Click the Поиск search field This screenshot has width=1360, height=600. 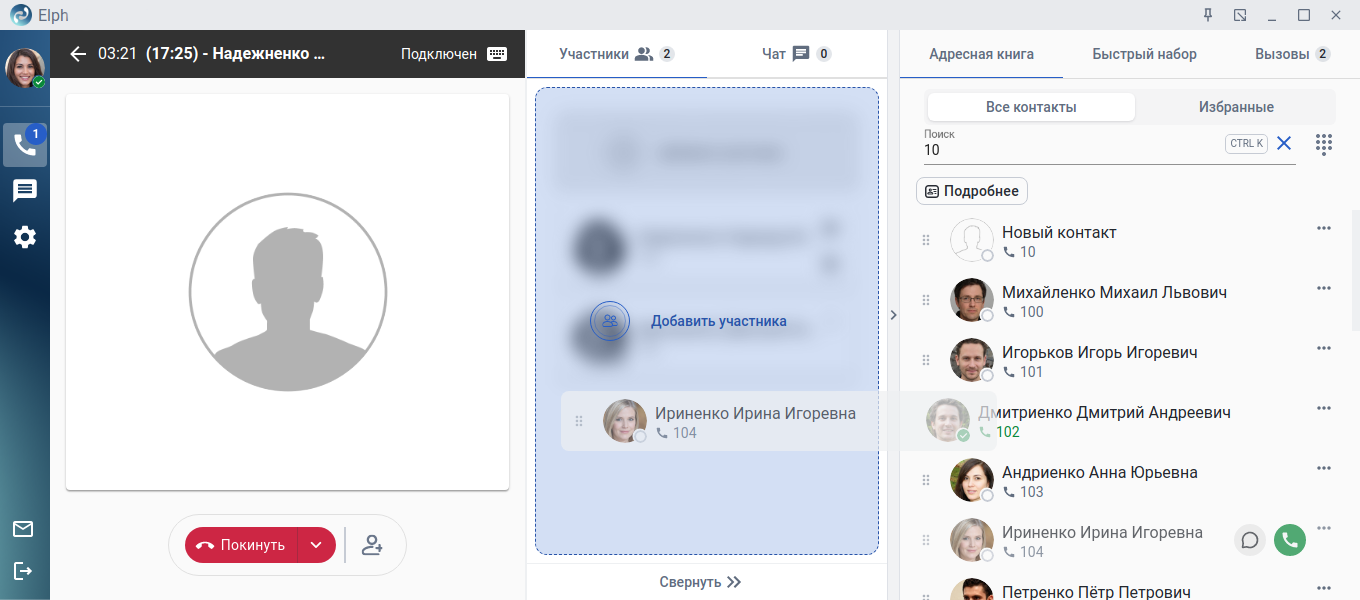1072,150
